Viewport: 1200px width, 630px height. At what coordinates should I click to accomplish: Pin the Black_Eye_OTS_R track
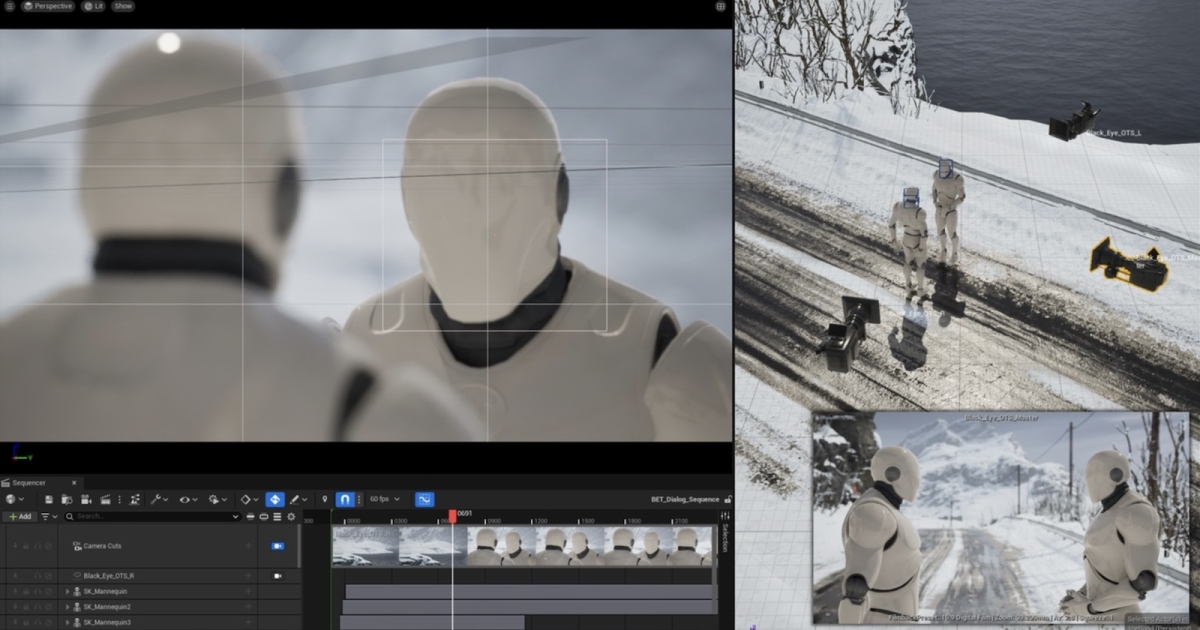point(15,576)
